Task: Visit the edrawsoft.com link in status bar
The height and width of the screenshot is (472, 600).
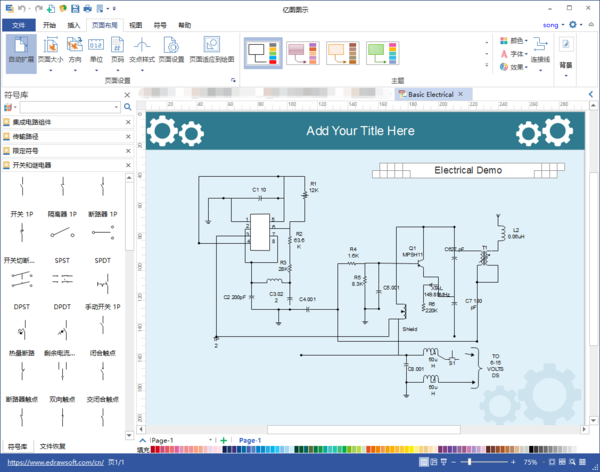Action: (x=53, y=463)
